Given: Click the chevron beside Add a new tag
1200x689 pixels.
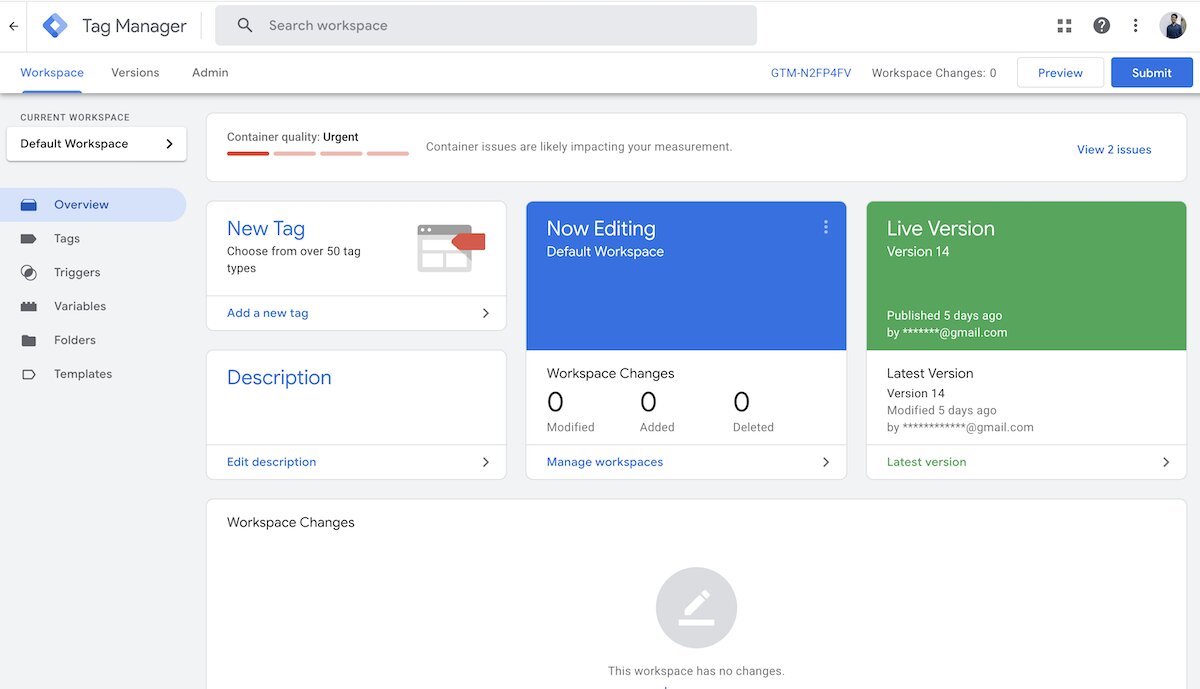Looking at the screenshot, I should [486, 313].
